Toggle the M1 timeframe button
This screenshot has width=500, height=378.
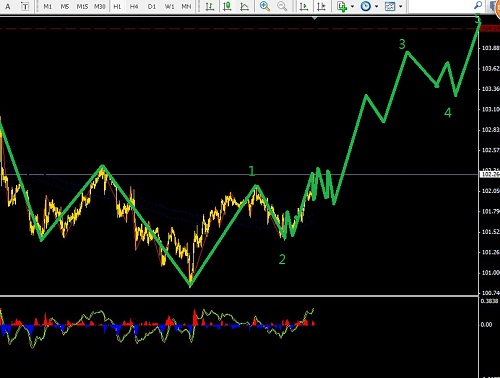[48, 6]
